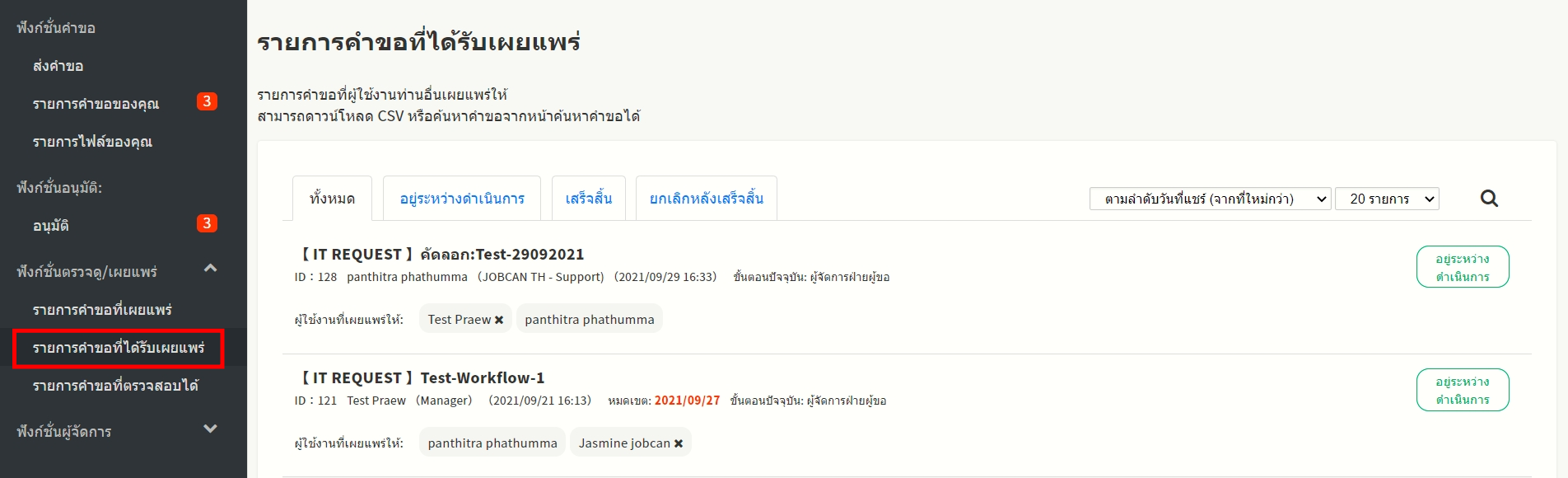This screenshot has width=1568, height=478.
Task: Collapse the ฟังก์ชั่นตรวจดู/เผยแพร่ section chevron
Action: (x=210, y=269)
